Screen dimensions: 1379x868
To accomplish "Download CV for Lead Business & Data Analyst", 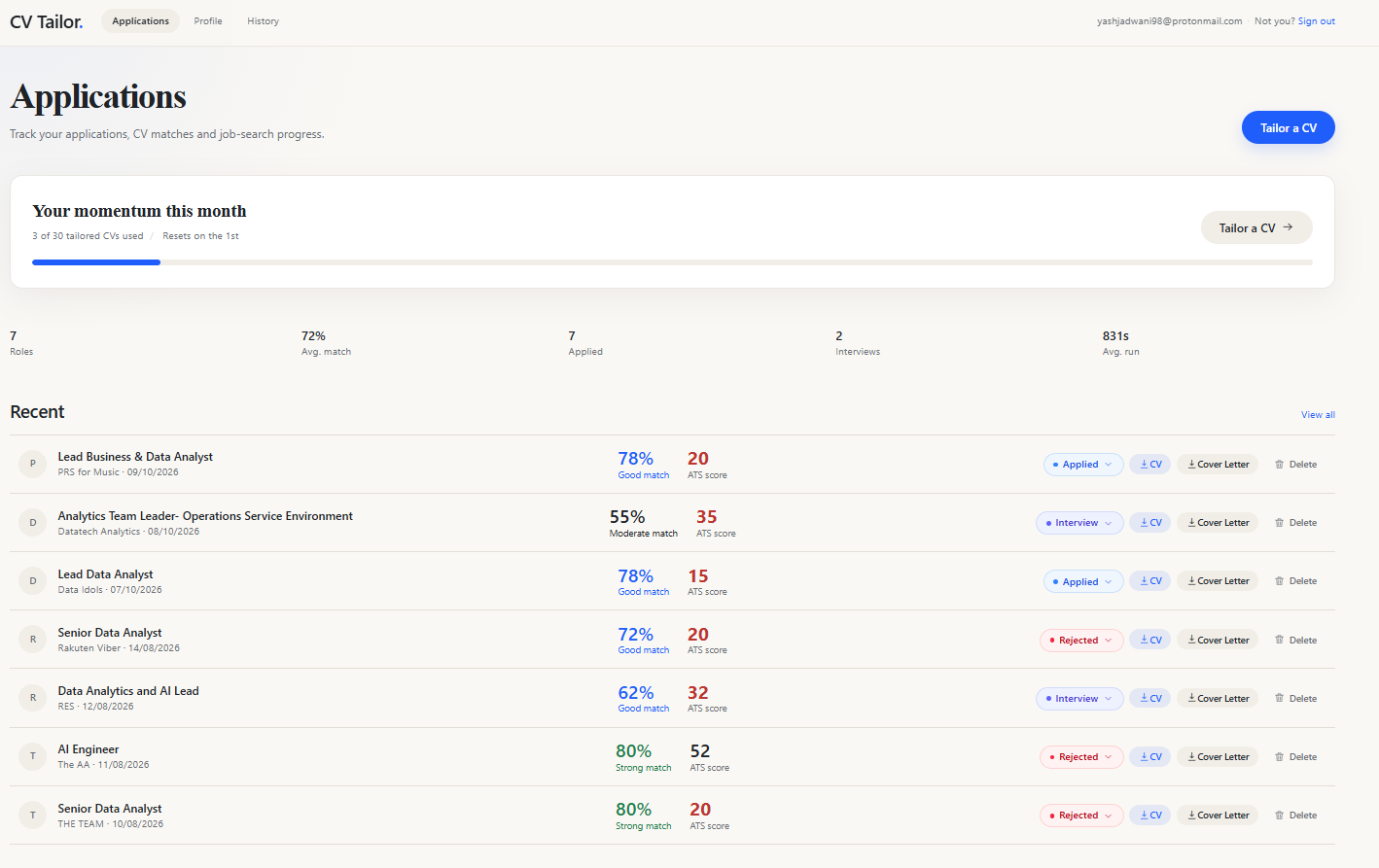I will coord(1150,465).
